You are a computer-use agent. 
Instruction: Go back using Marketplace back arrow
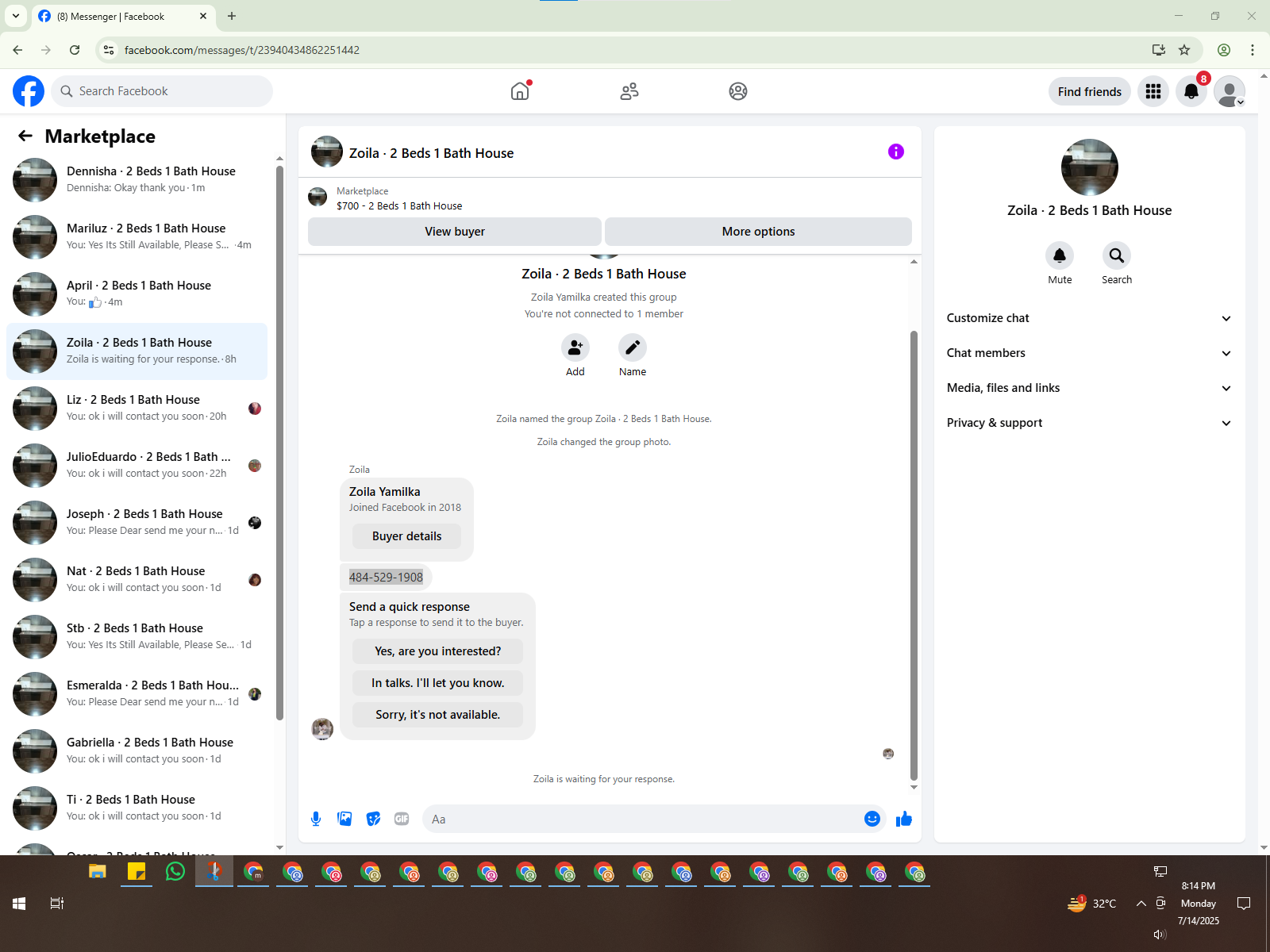pos(25,136)
